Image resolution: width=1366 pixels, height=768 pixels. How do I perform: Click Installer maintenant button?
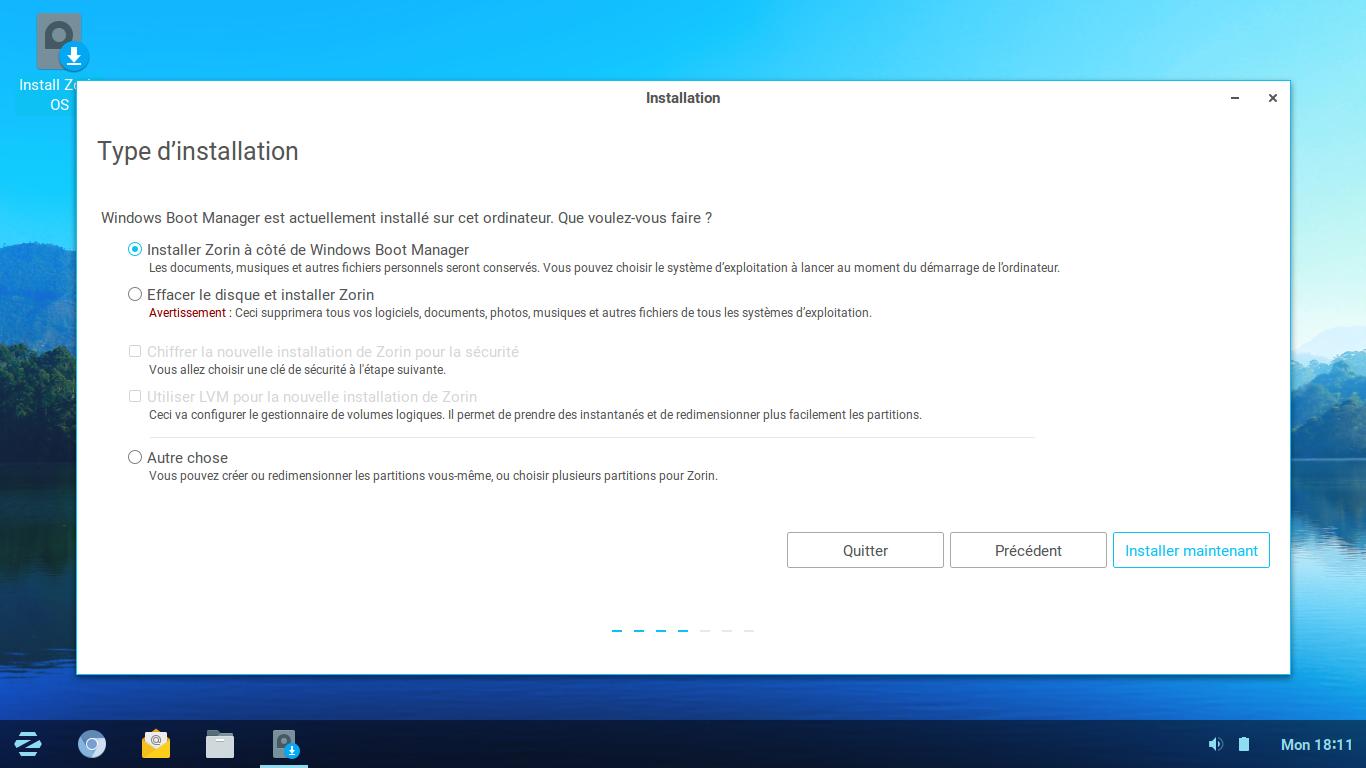click(1191, 550)
